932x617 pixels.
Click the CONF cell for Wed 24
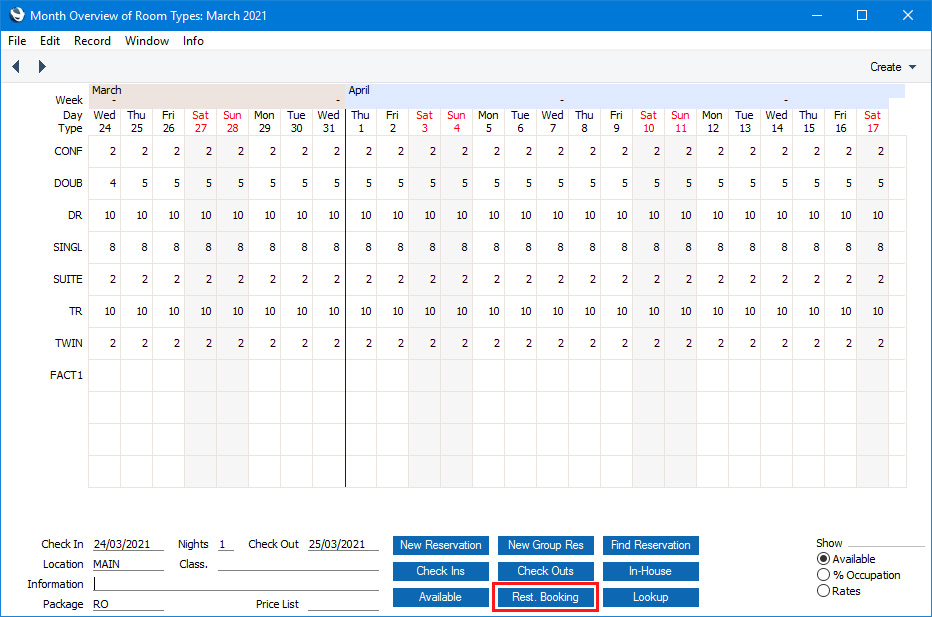(105, 151)
